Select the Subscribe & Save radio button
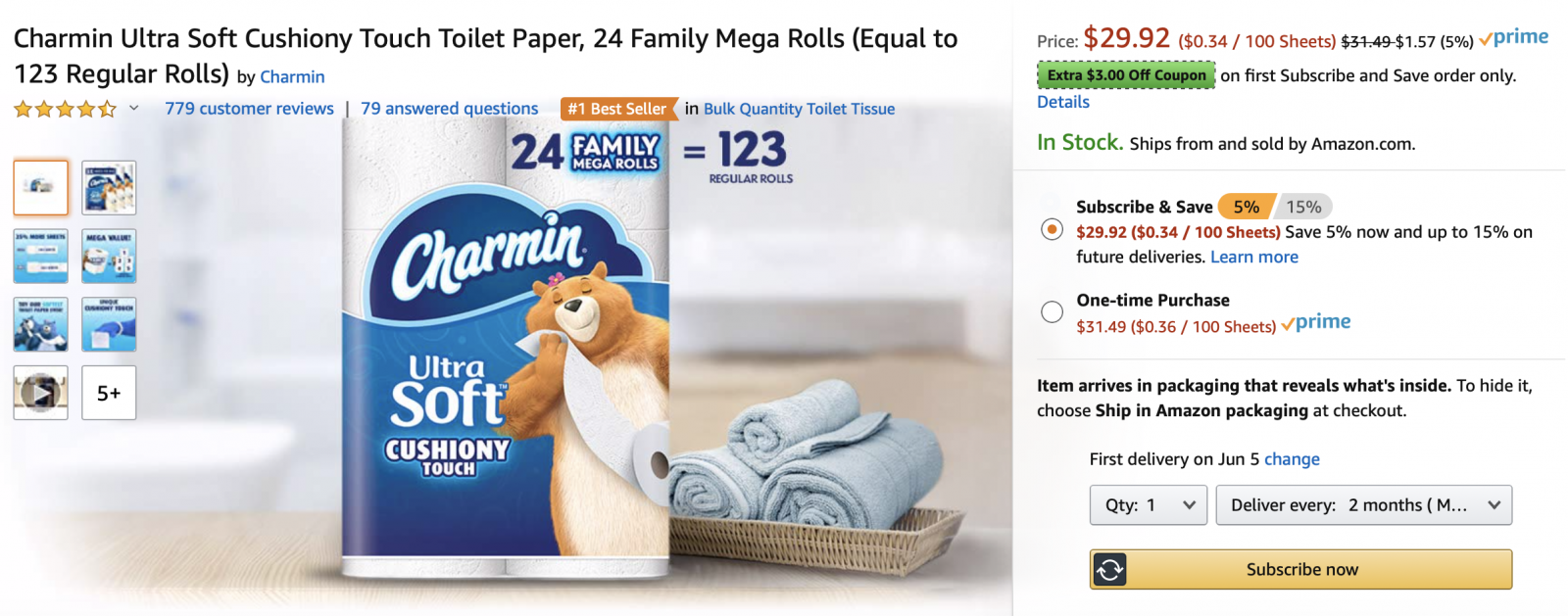 (x=1052, y=229)
